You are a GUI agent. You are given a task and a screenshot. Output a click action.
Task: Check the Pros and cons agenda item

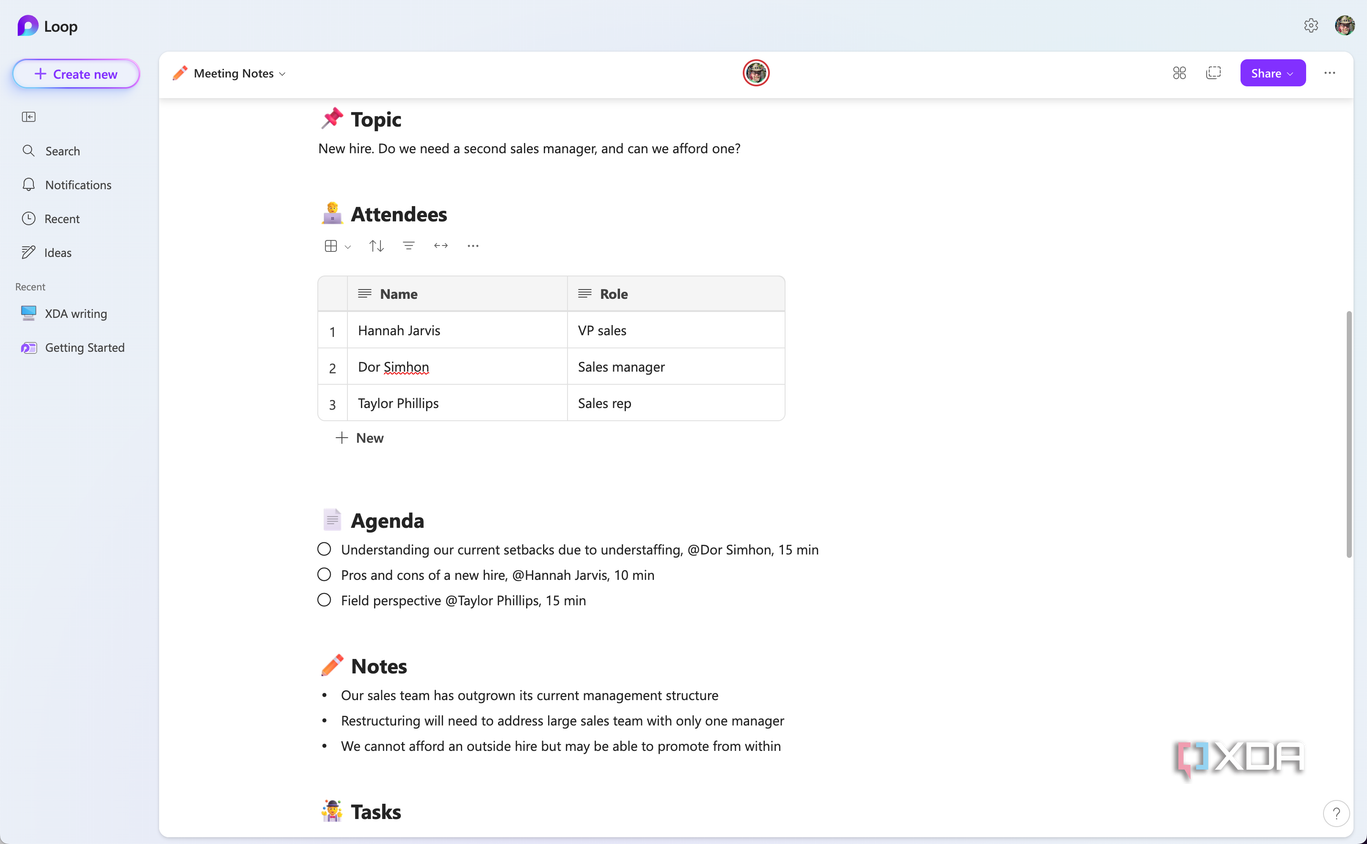pos(324,575)
